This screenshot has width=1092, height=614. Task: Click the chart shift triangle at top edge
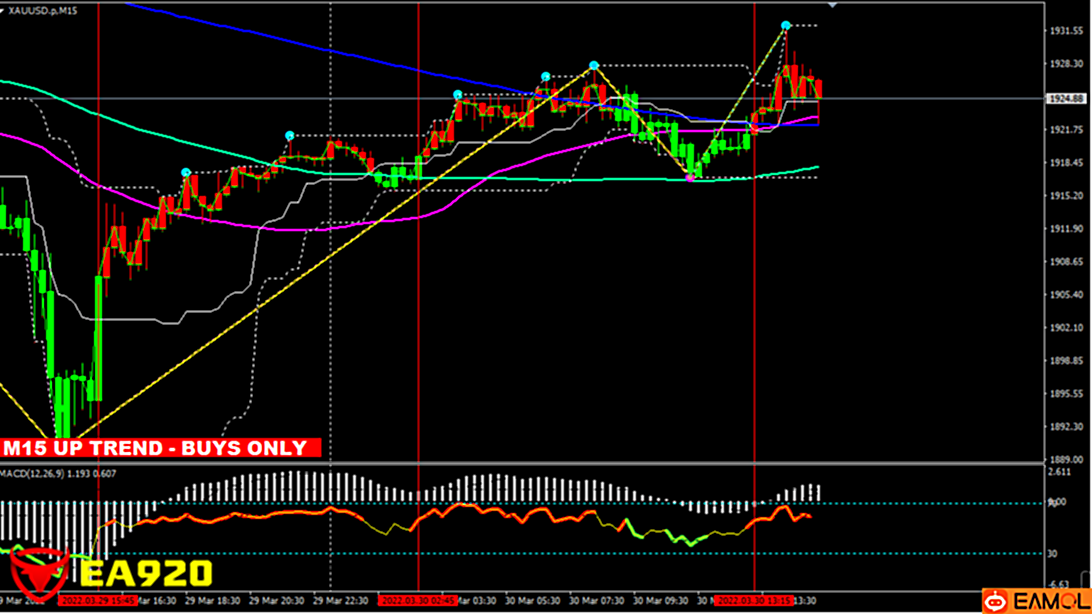pos(832,5)
